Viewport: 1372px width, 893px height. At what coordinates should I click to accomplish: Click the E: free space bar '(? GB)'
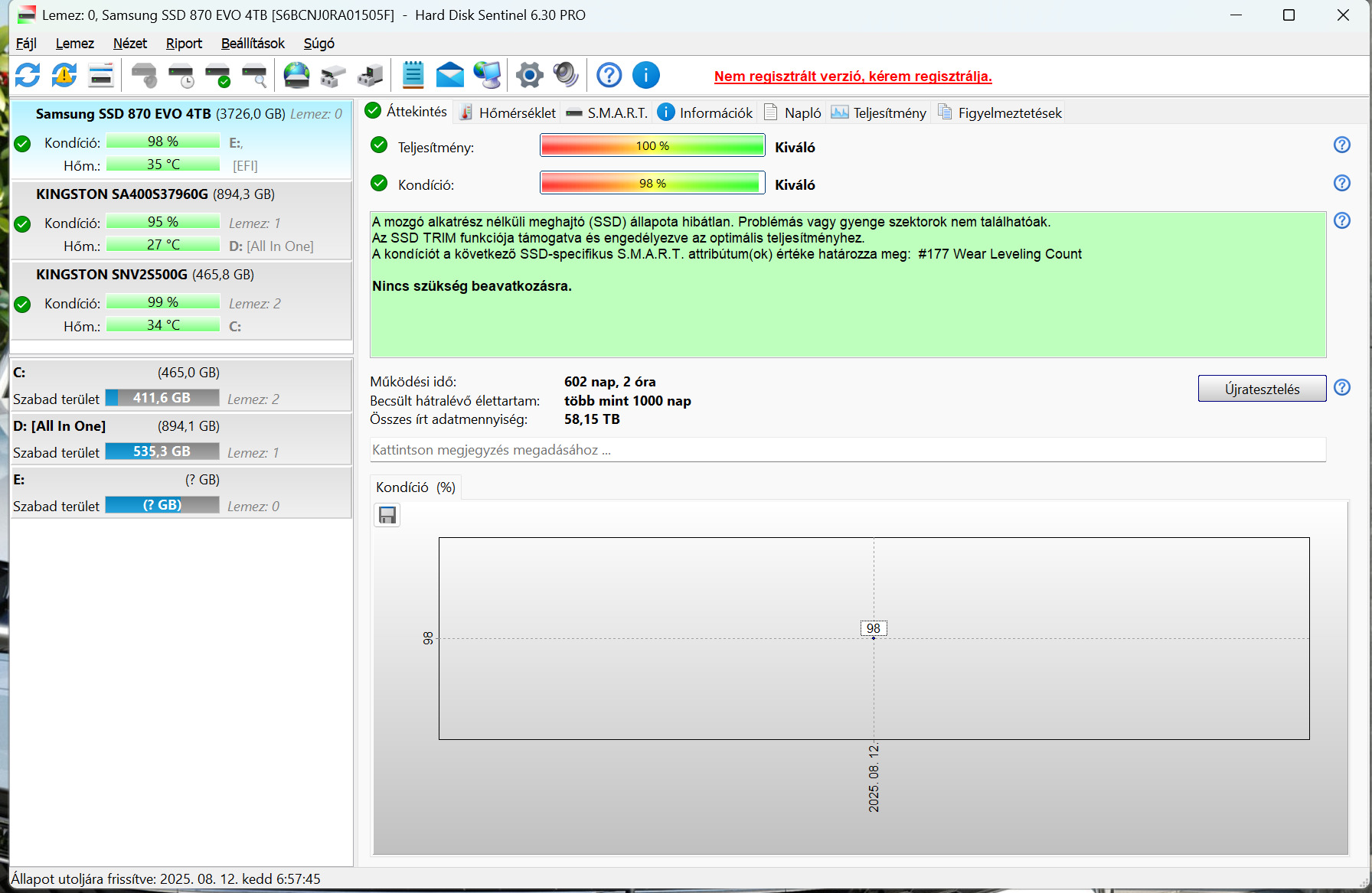[162, 505]
